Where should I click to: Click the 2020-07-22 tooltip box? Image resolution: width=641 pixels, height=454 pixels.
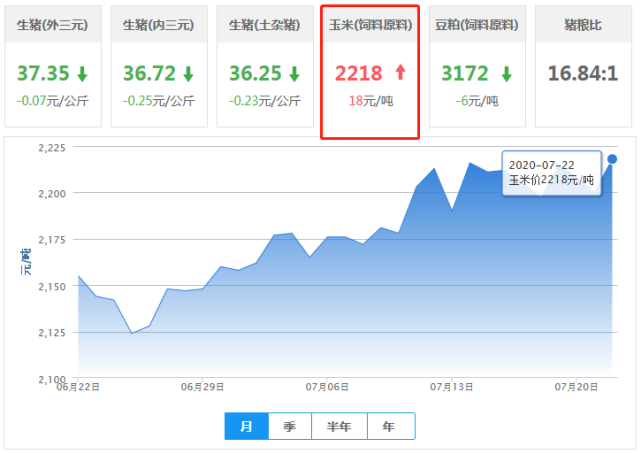[552, 173]
